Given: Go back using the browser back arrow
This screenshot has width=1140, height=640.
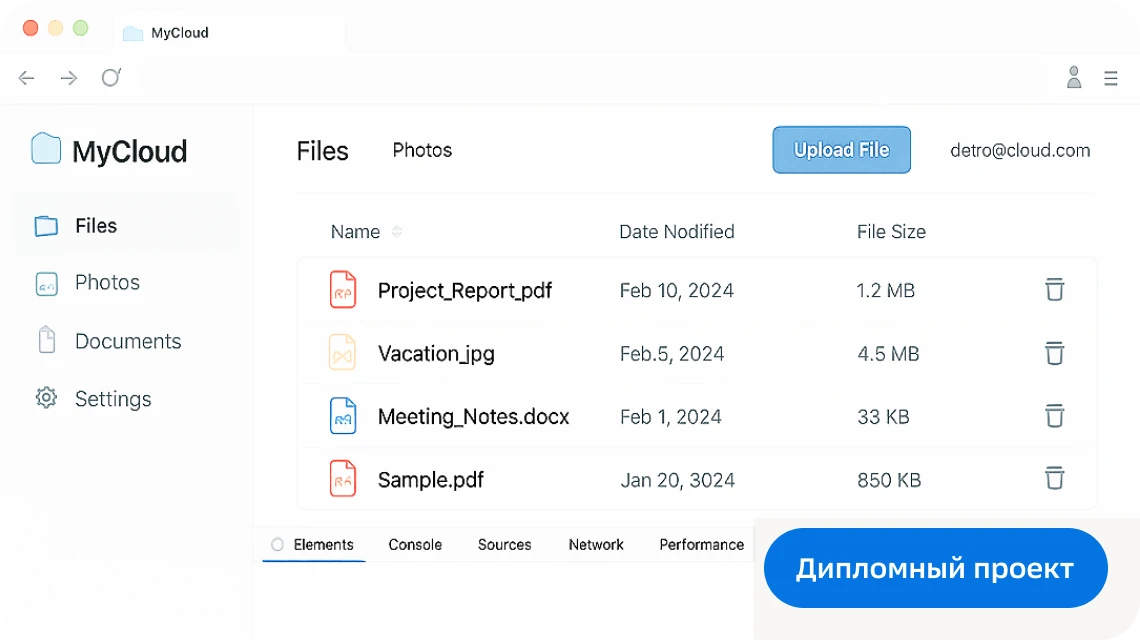Looking at the screenshot, I should (x=27, y=78).
